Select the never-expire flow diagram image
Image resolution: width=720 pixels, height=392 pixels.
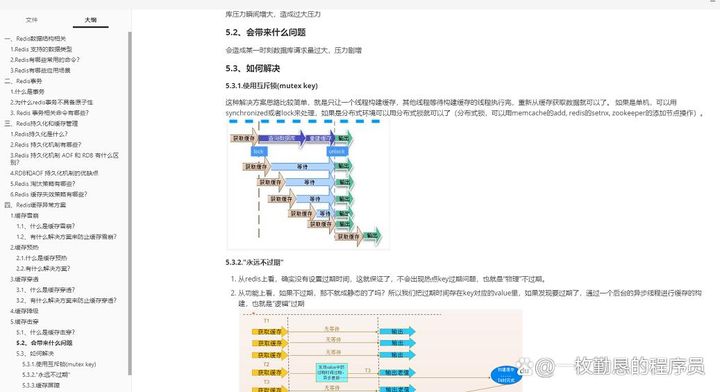pos(381,351)
